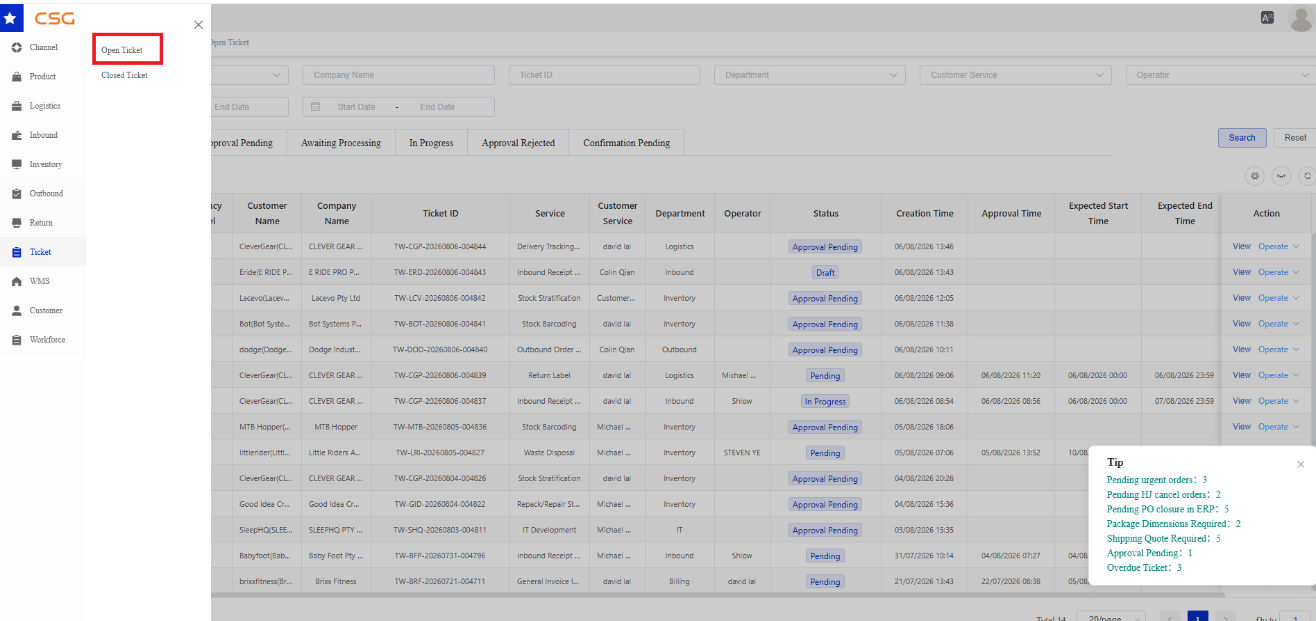
Task: Expand the Department dropdown
Action: tap(809, 75)
